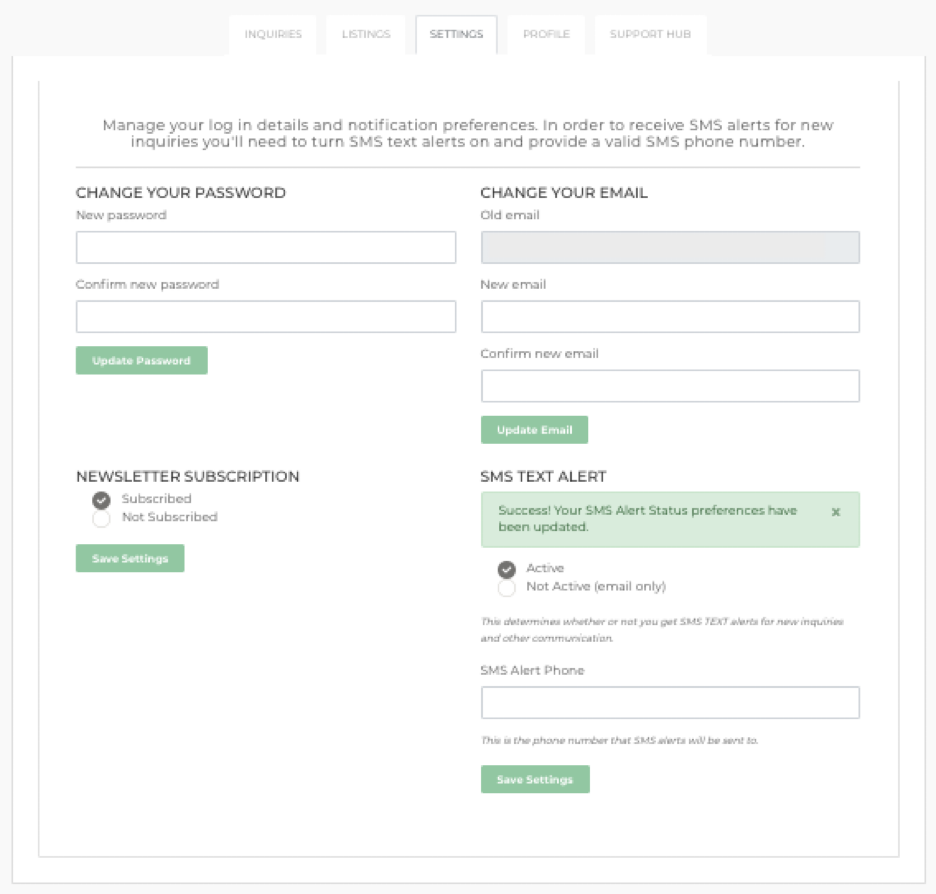Click the Update Password button
This screenshot has height=894, width=936.
[x=142, y=359]
